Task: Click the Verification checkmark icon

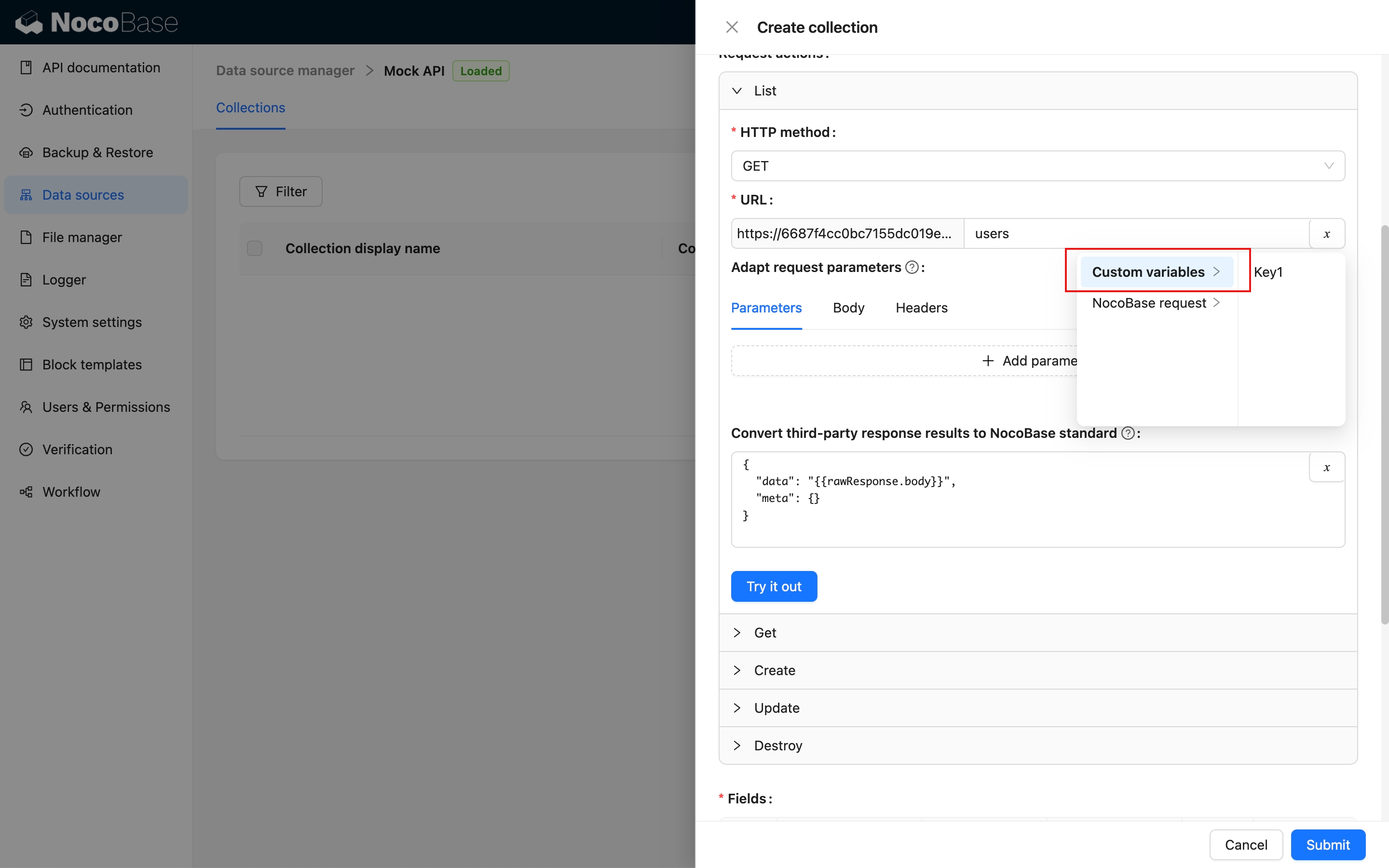Action: (26, 449)
